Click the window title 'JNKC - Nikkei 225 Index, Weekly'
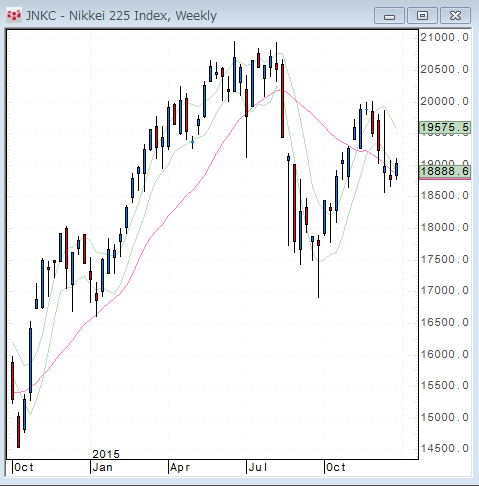The height and width of the screenshot is (486, 479). [x=121, y=16]
